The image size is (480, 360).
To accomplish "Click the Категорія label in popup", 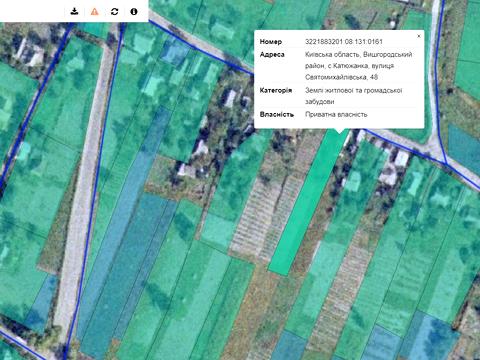I will [276, 90].
